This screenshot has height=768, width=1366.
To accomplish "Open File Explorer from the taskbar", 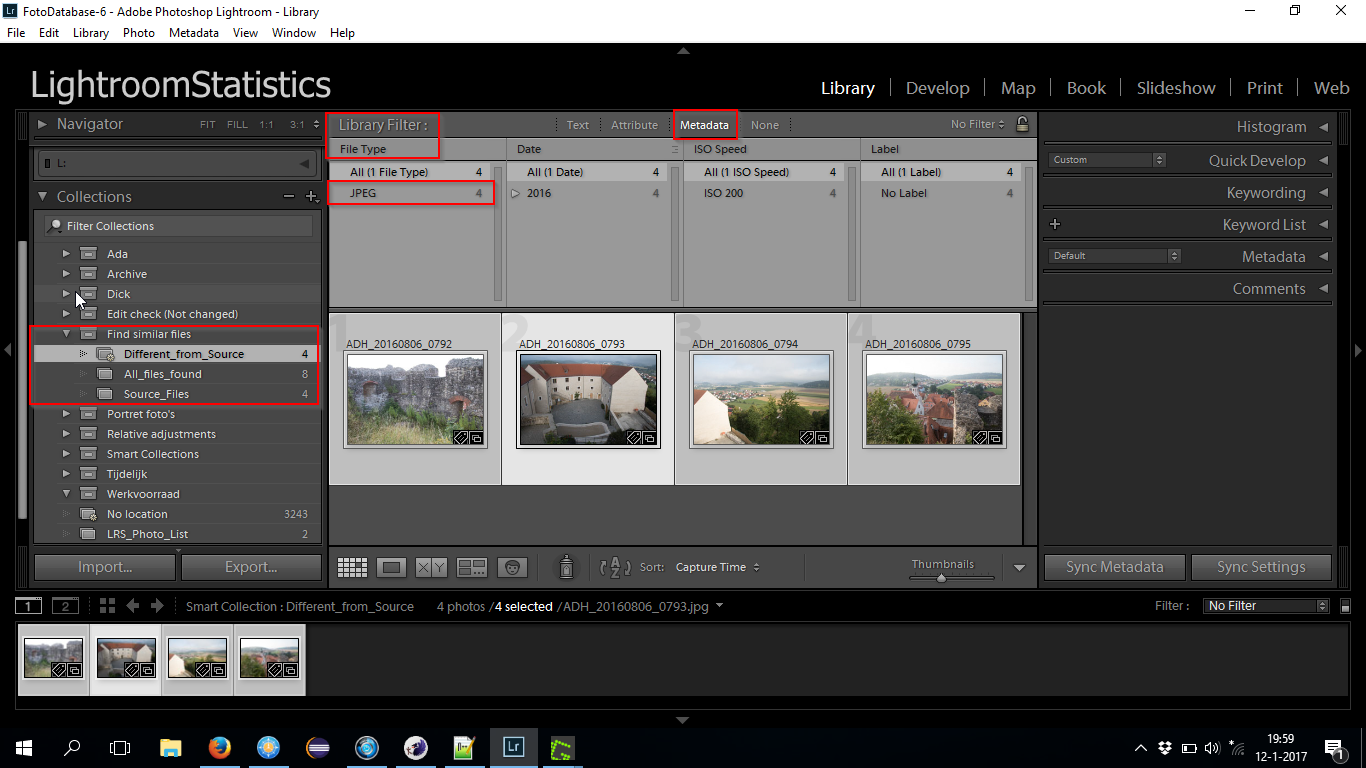I will point(171,747).
